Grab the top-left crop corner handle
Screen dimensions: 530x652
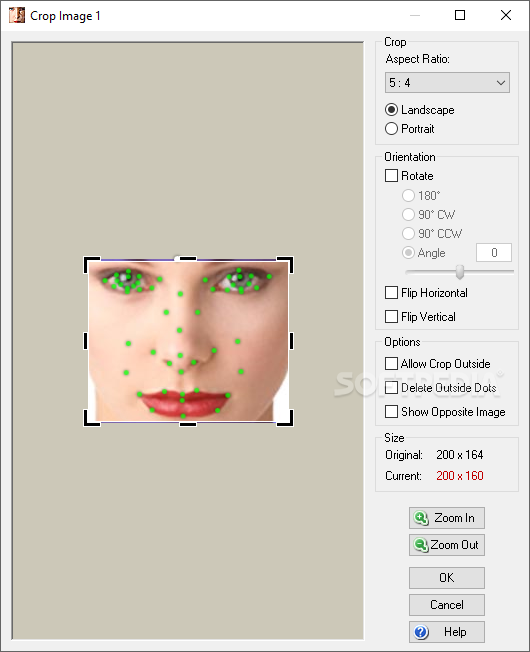92,264
